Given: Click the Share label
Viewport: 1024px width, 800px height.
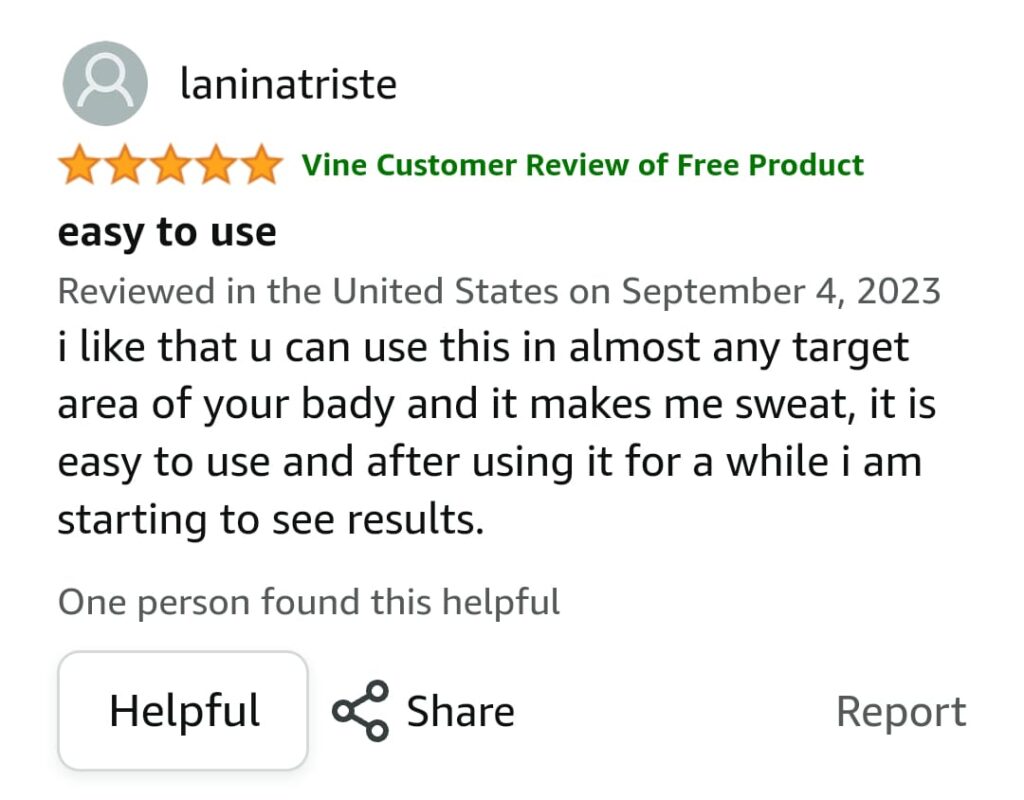Looking at the screenshot, I should tap(460, 712).
